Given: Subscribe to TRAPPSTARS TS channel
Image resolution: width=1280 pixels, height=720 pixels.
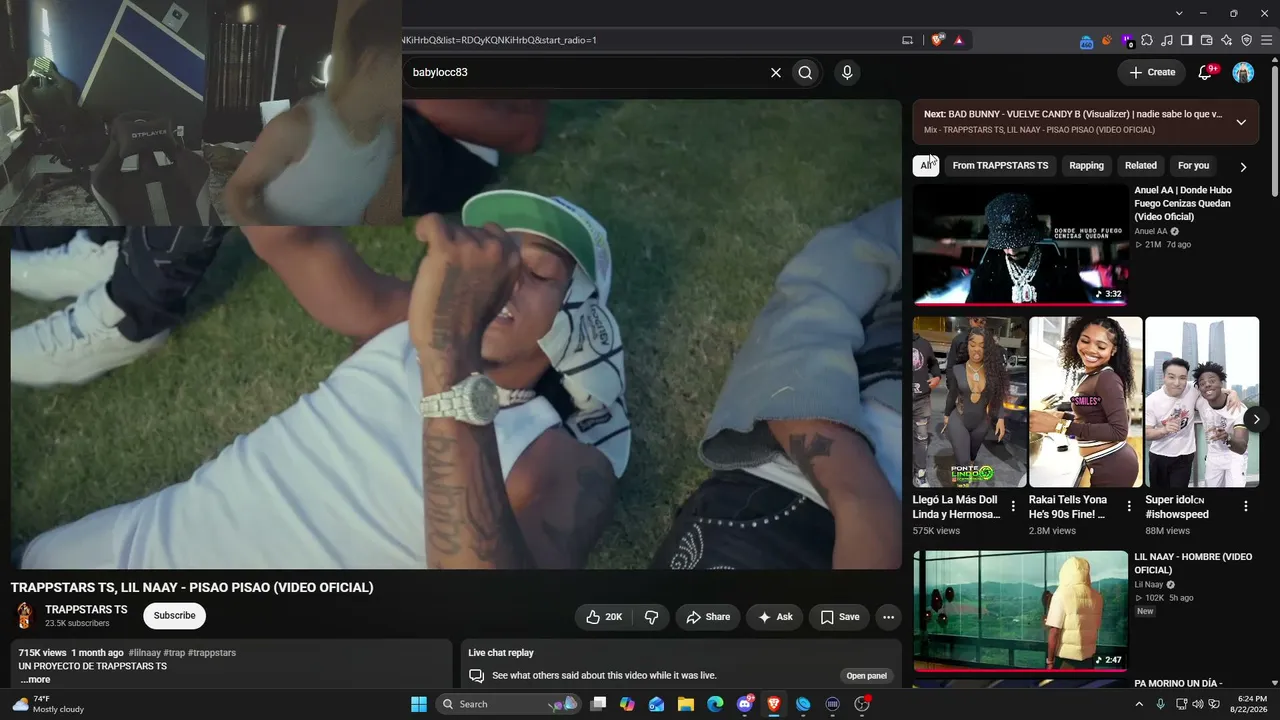Looking at the screenshot, I should [174, 616].
